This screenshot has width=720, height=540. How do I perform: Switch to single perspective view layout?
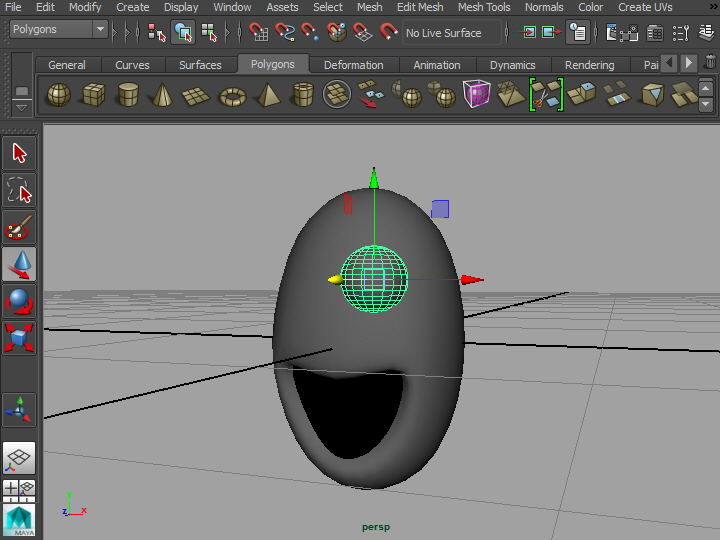[20, 458]
